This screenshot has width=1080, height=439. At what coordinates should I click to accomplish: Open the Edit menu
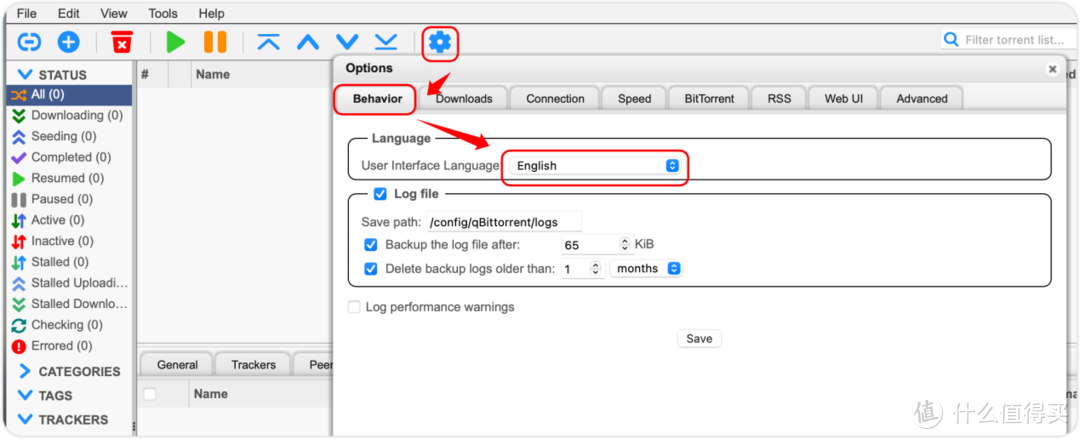click(x=69, y=13)
